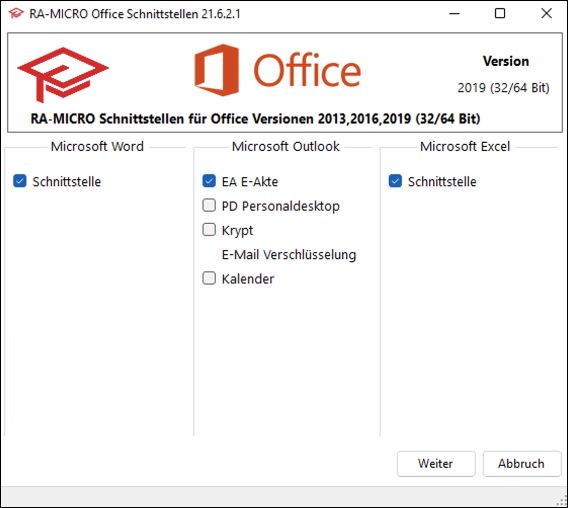Enable the Kalender checkbox
The height and width of the screenshot is (508, 568).
point(209,278)
